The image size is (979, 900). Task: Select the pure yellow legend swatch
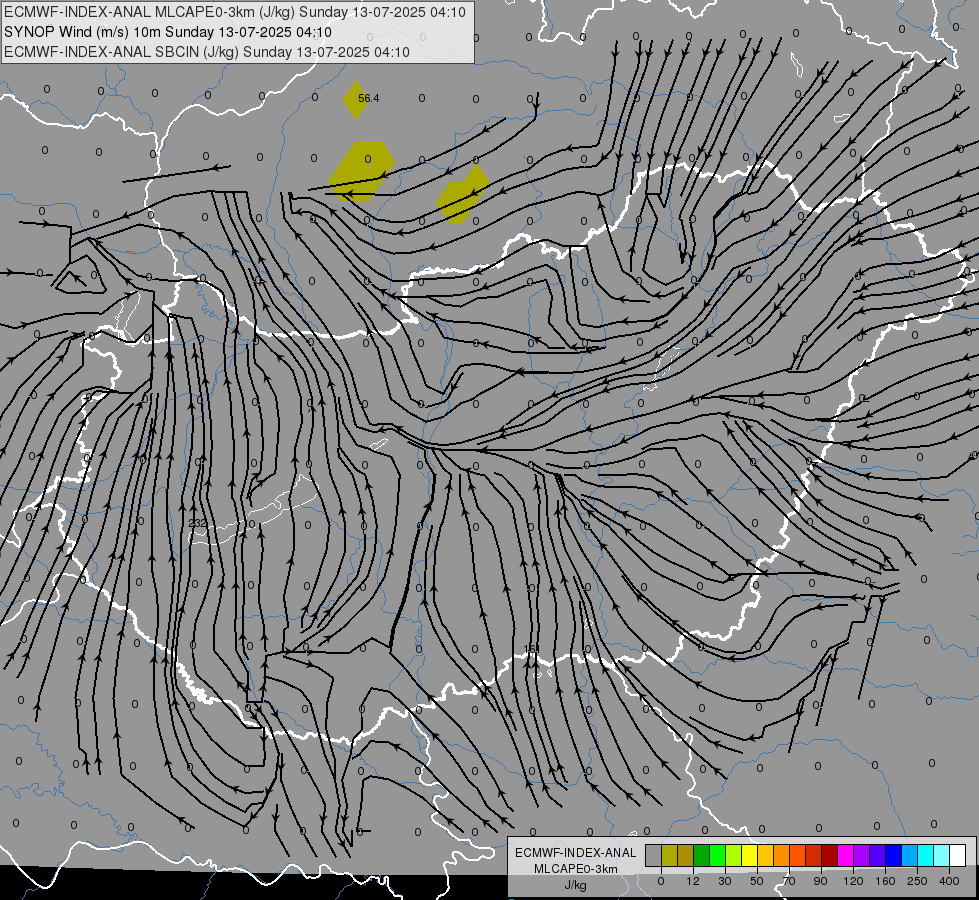pos(749,855)
